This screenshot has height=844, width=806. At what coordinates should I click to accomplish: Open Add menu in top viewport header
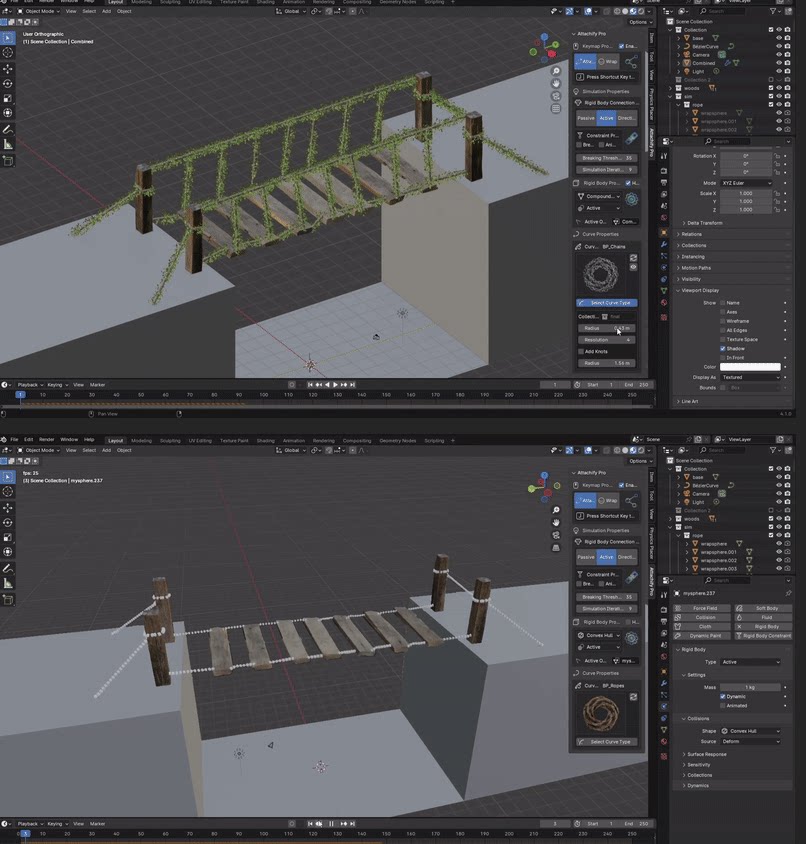point(107,11)
